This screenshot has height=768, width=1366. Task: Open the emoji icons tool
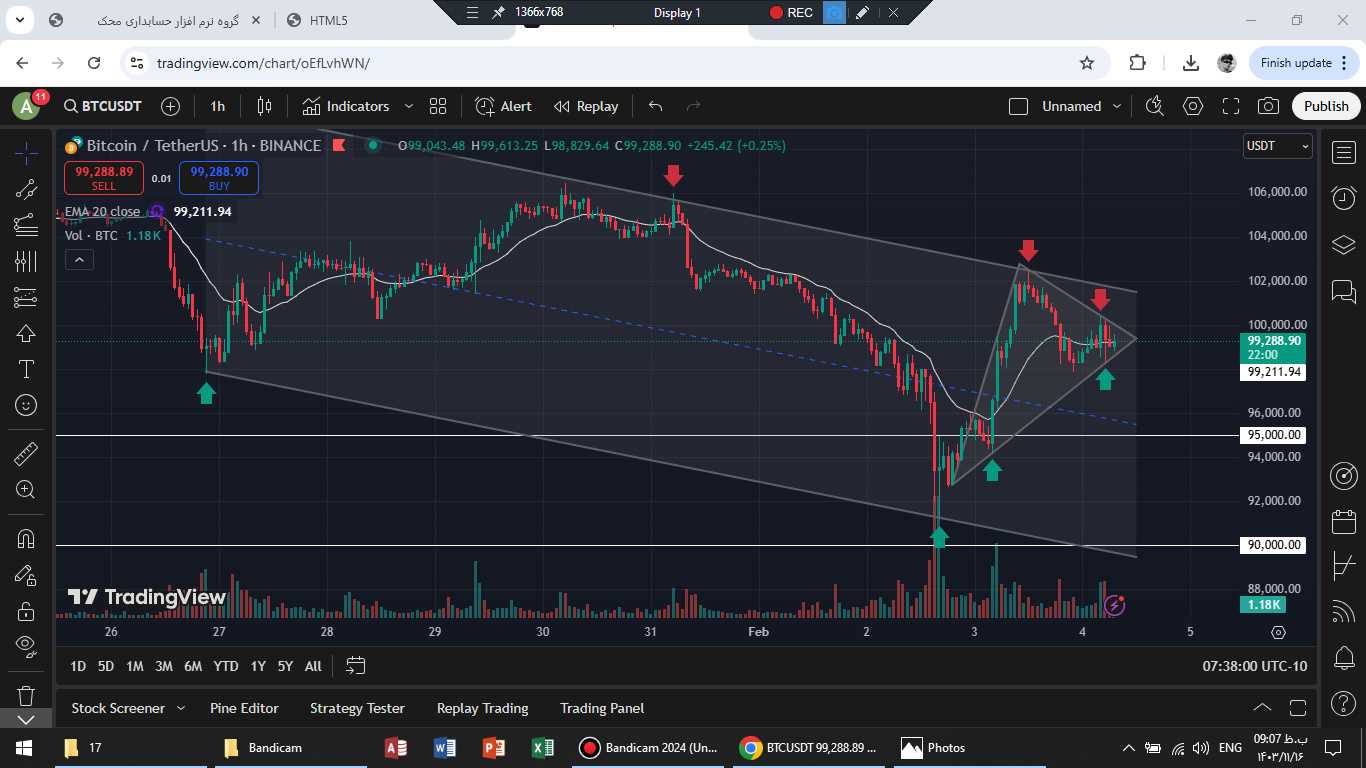tap(26, 405)
